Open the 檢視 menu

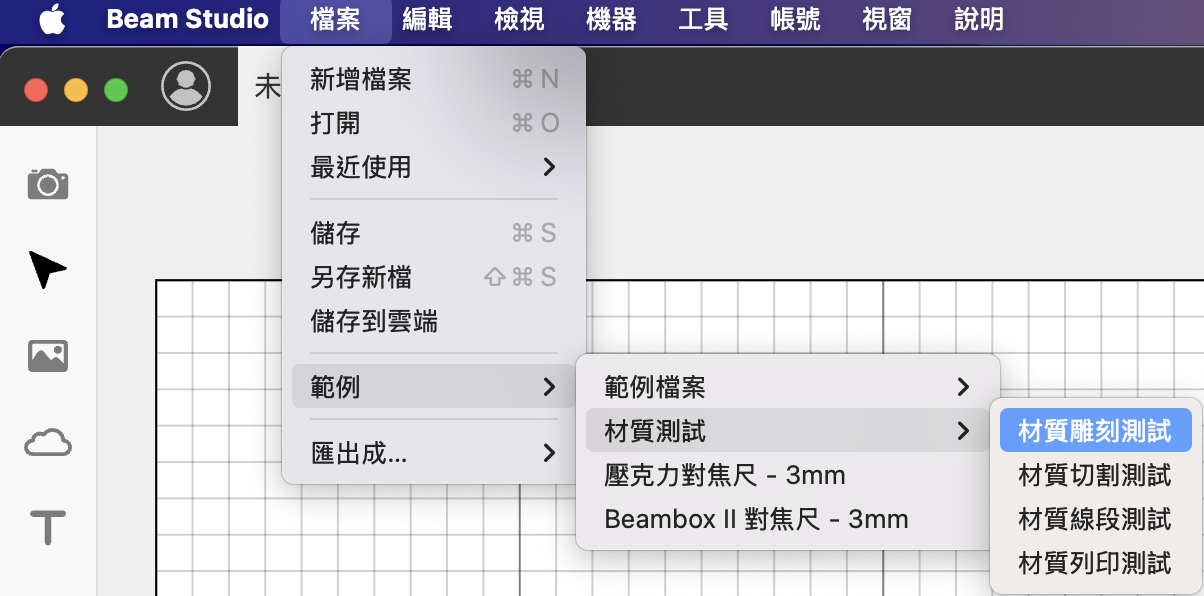[x=519, y=19]
